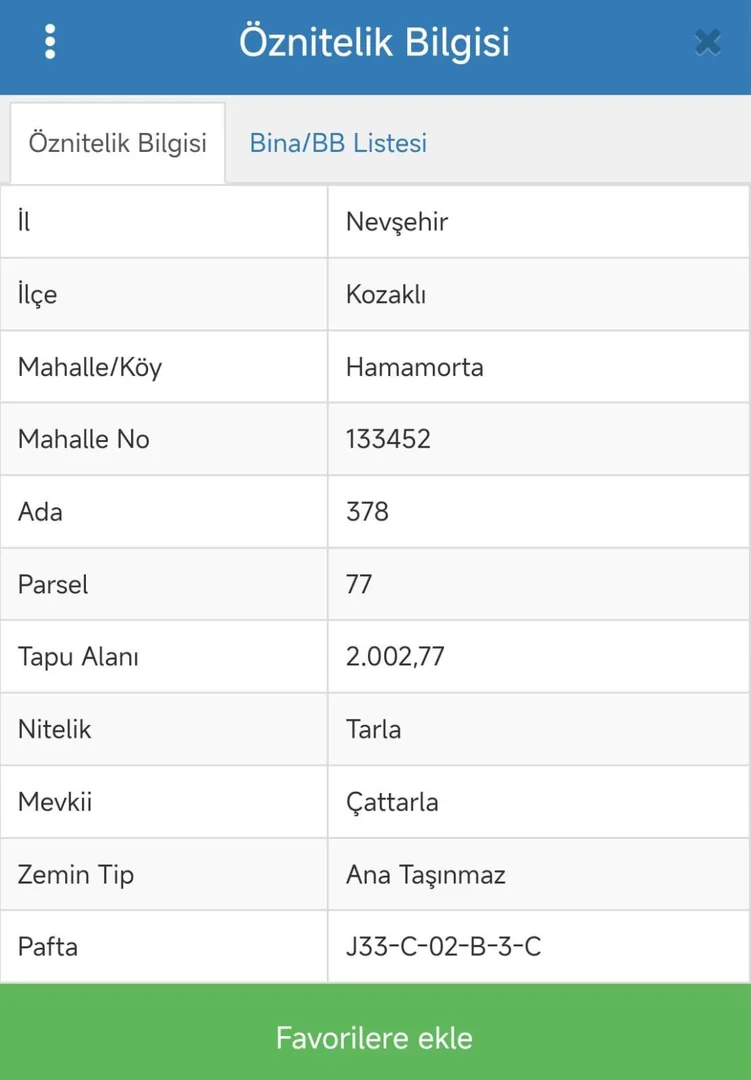Click the Tapu Alanı row label
751x1080 pixels.
pos(78,657)
